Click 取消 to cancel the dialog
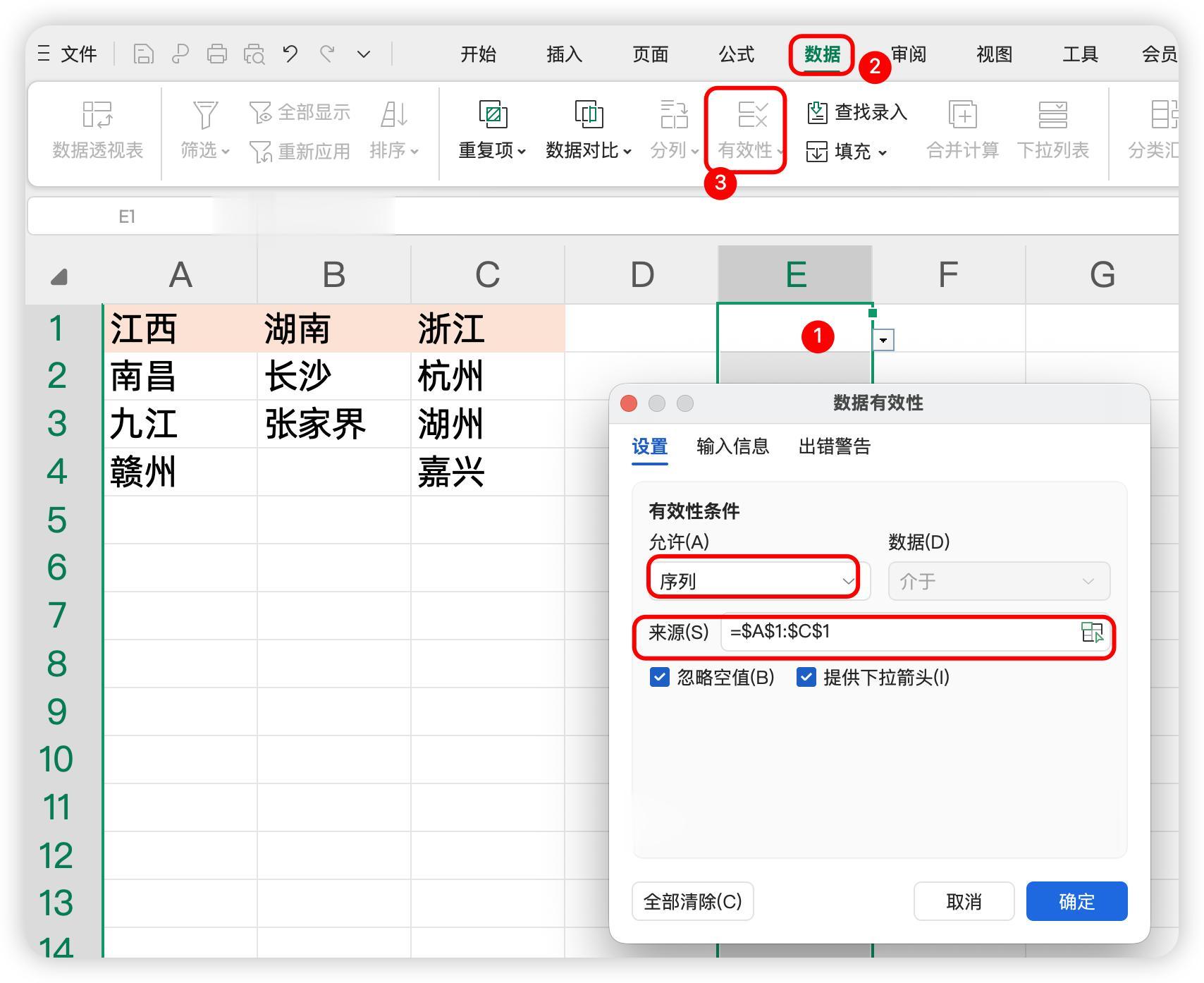Screen dimensions: 1204x983 pyautogui.click(x=964, y=901)
